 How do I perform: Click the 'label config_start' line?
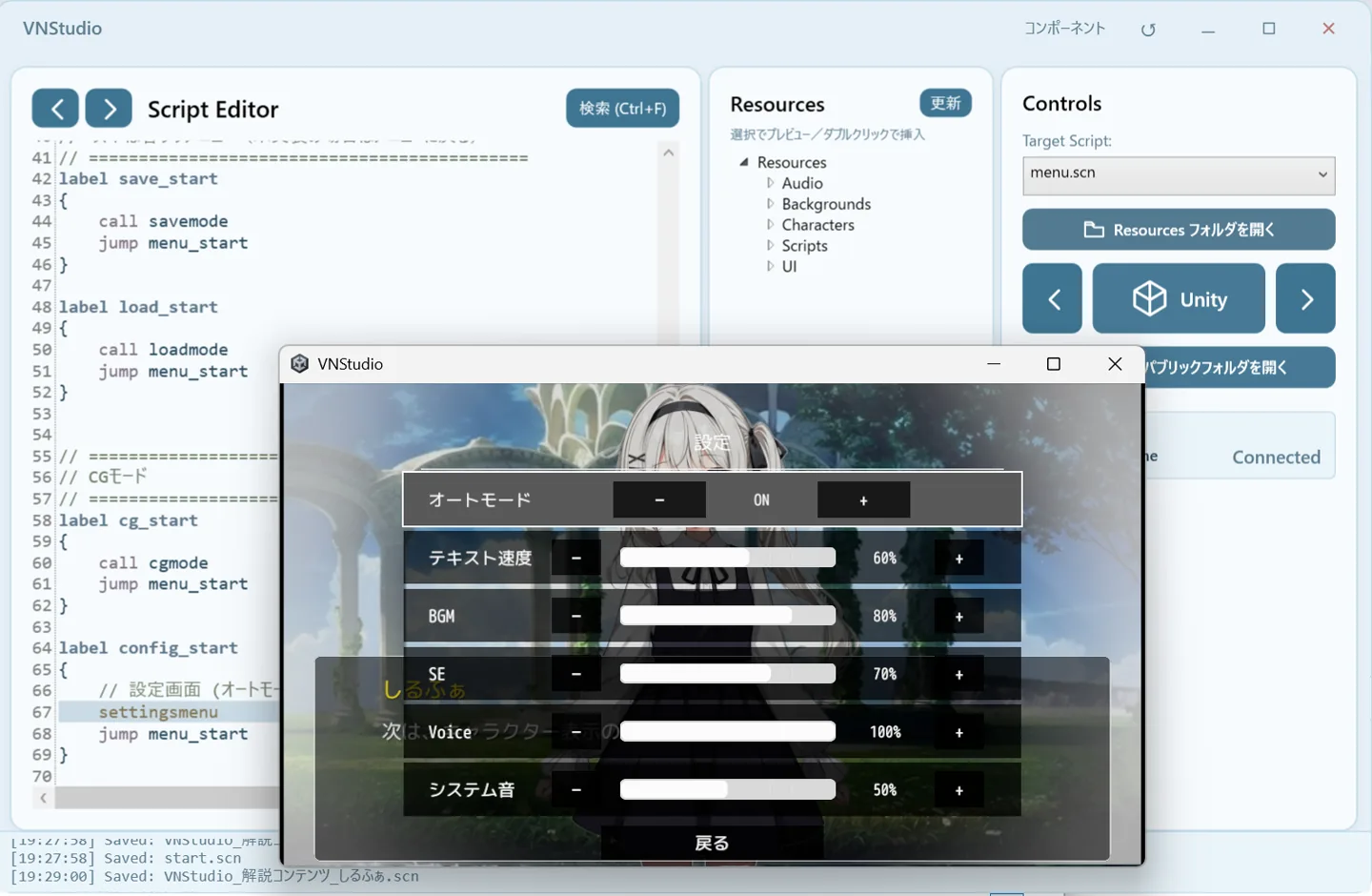tap(148, 648)
